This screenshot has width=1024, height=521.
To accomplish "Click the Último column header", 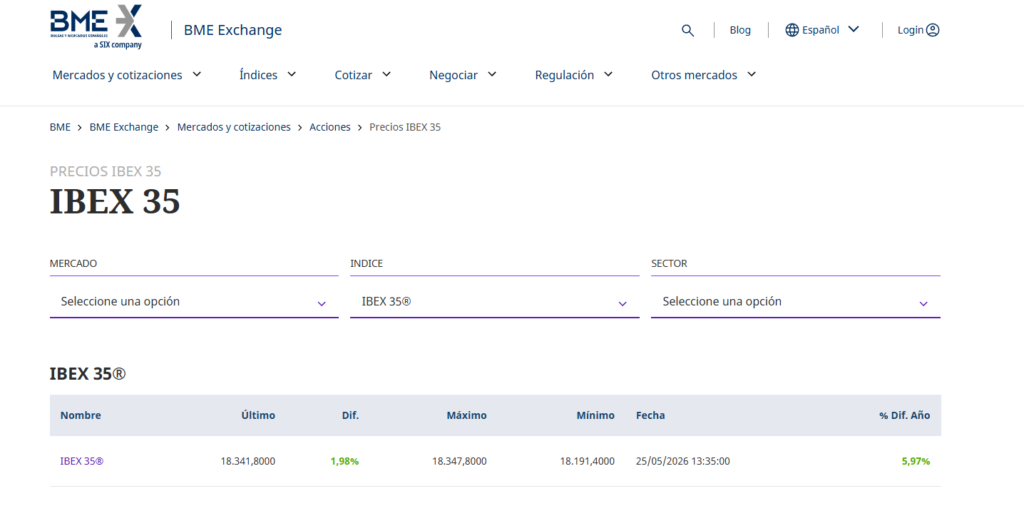I will click(258, 415).
